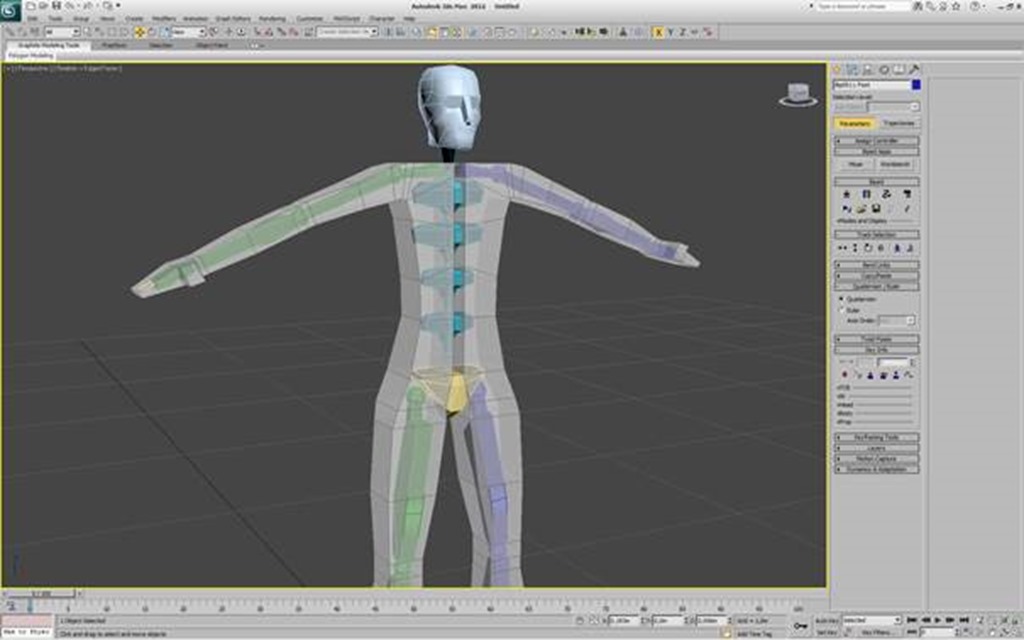Screen dimensions: 1024x640
Task: Click the search help text field
Action: 861,6
